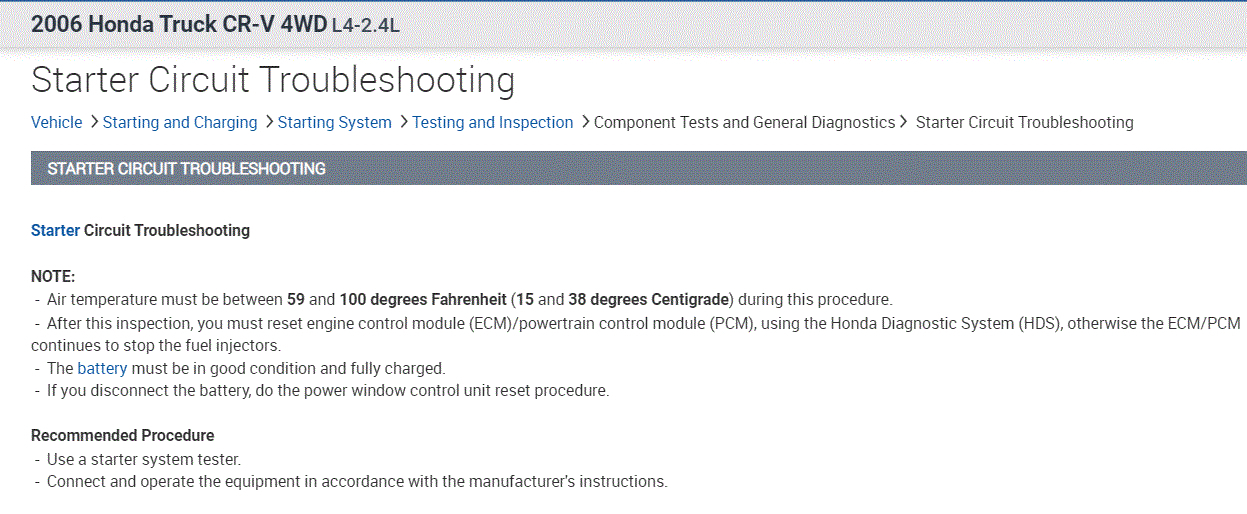Click the chevron arrow after Vehicle
1247x514 pixels.
coord(93,122)
